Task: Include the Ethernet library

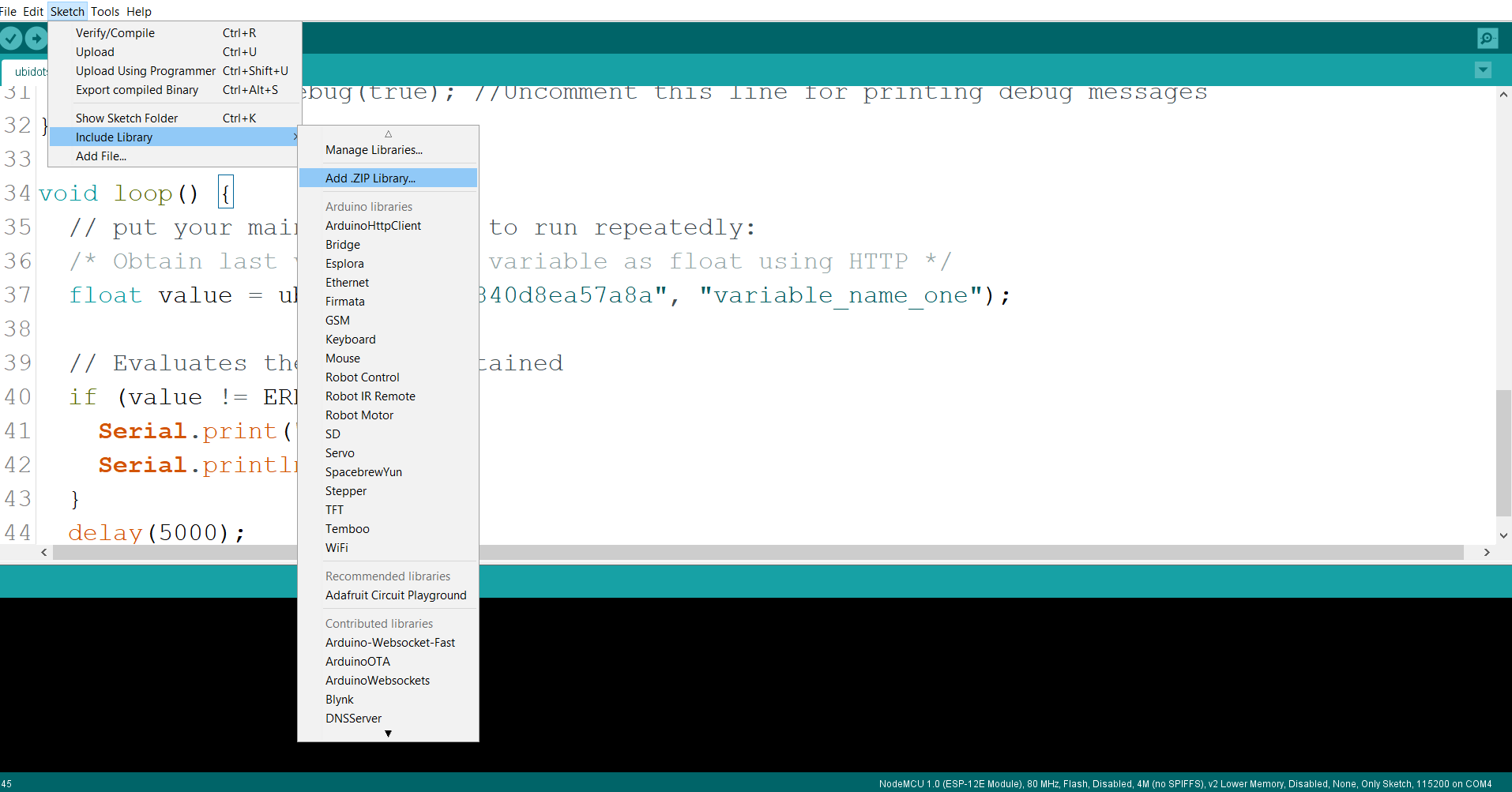Action: pyautogui.click(x=388, y=283)
